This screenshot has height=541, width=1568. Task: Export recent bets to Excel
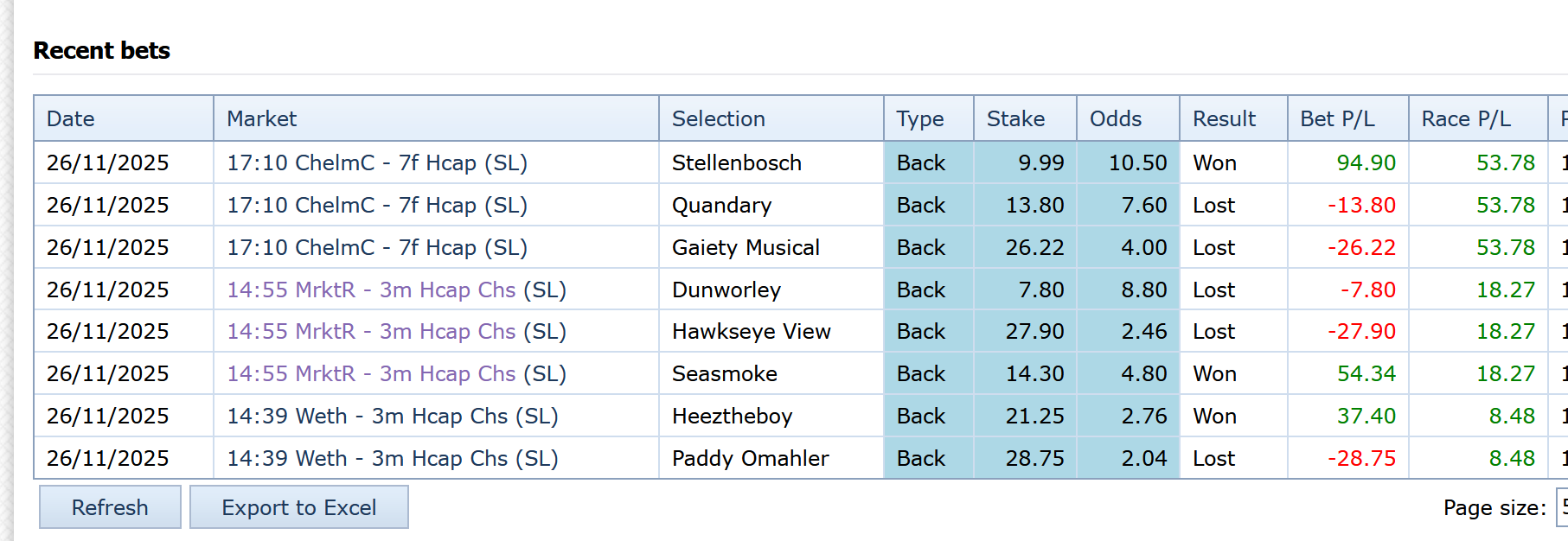pos(298,507)
